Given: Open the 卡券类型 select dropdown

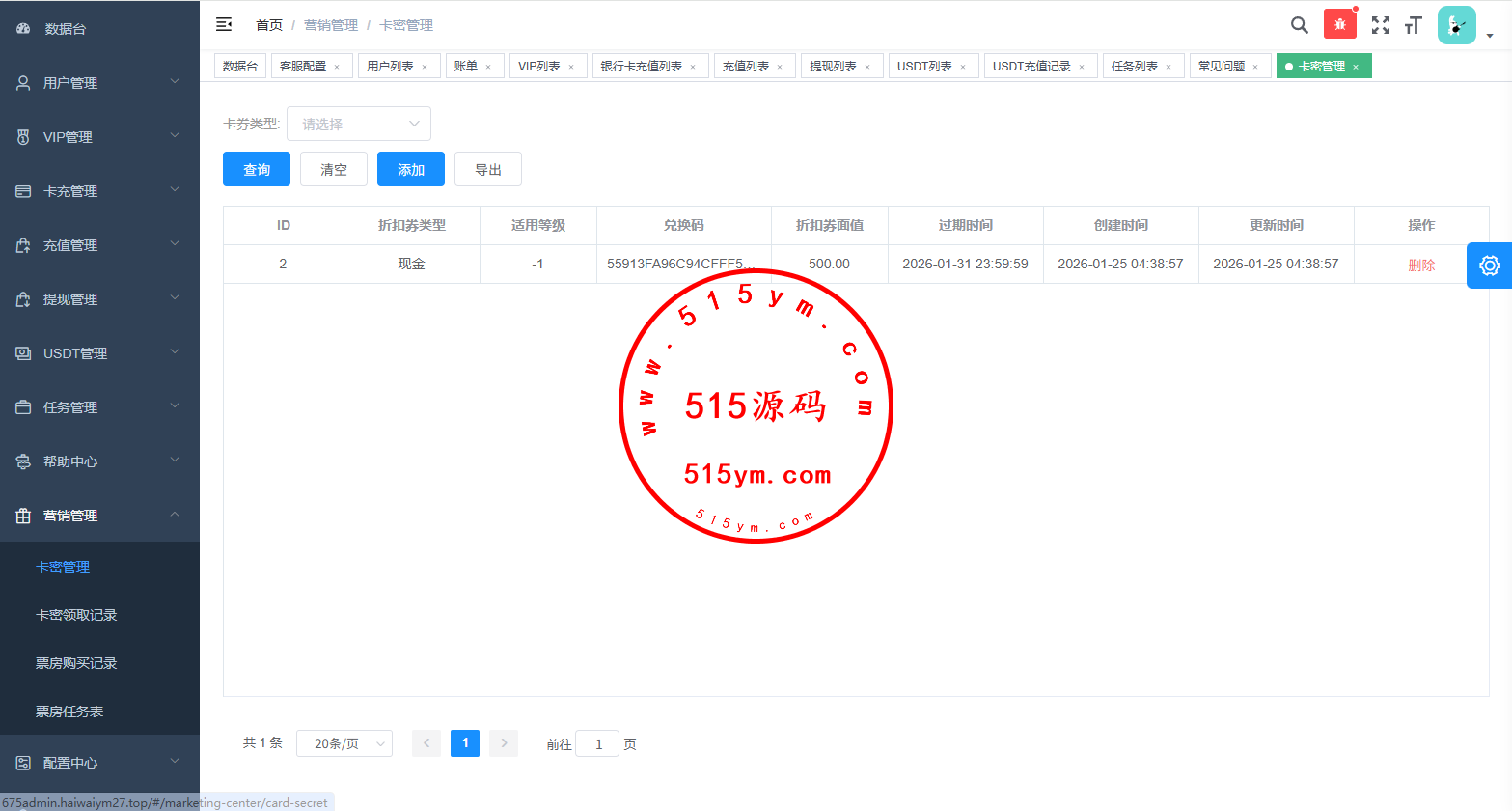Looking at the screenshot, I should pos(358,124).
